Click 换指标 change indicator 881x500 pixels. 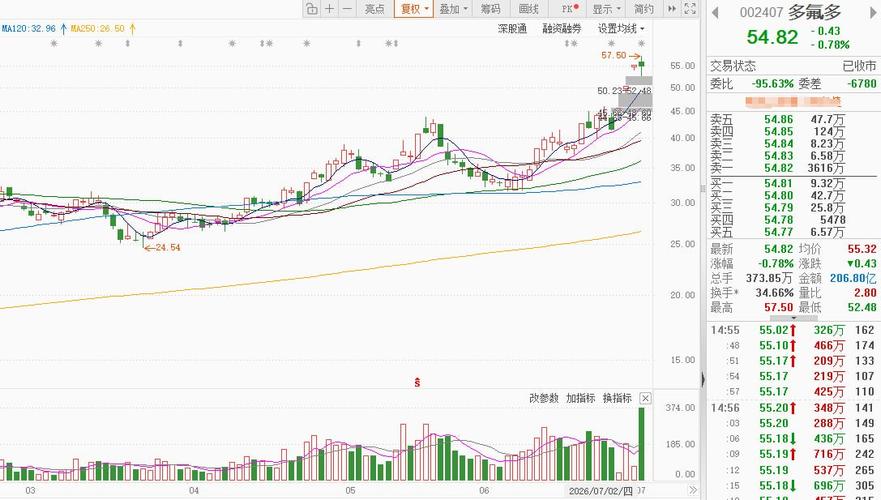pyautogui.click(x=617, y=398)
